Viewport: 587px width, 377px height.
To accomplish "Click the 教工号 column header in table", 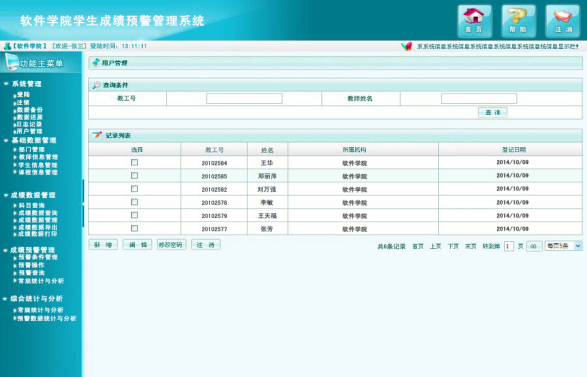I will pos(214,150).
